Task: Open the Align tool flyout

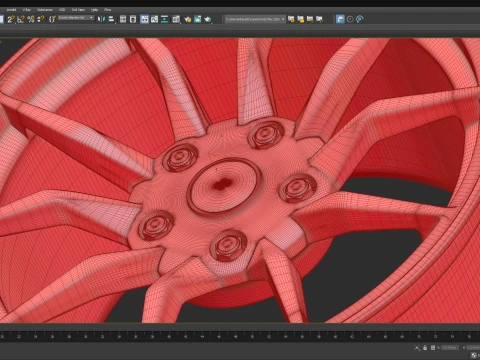Action: tap(111, 19)
